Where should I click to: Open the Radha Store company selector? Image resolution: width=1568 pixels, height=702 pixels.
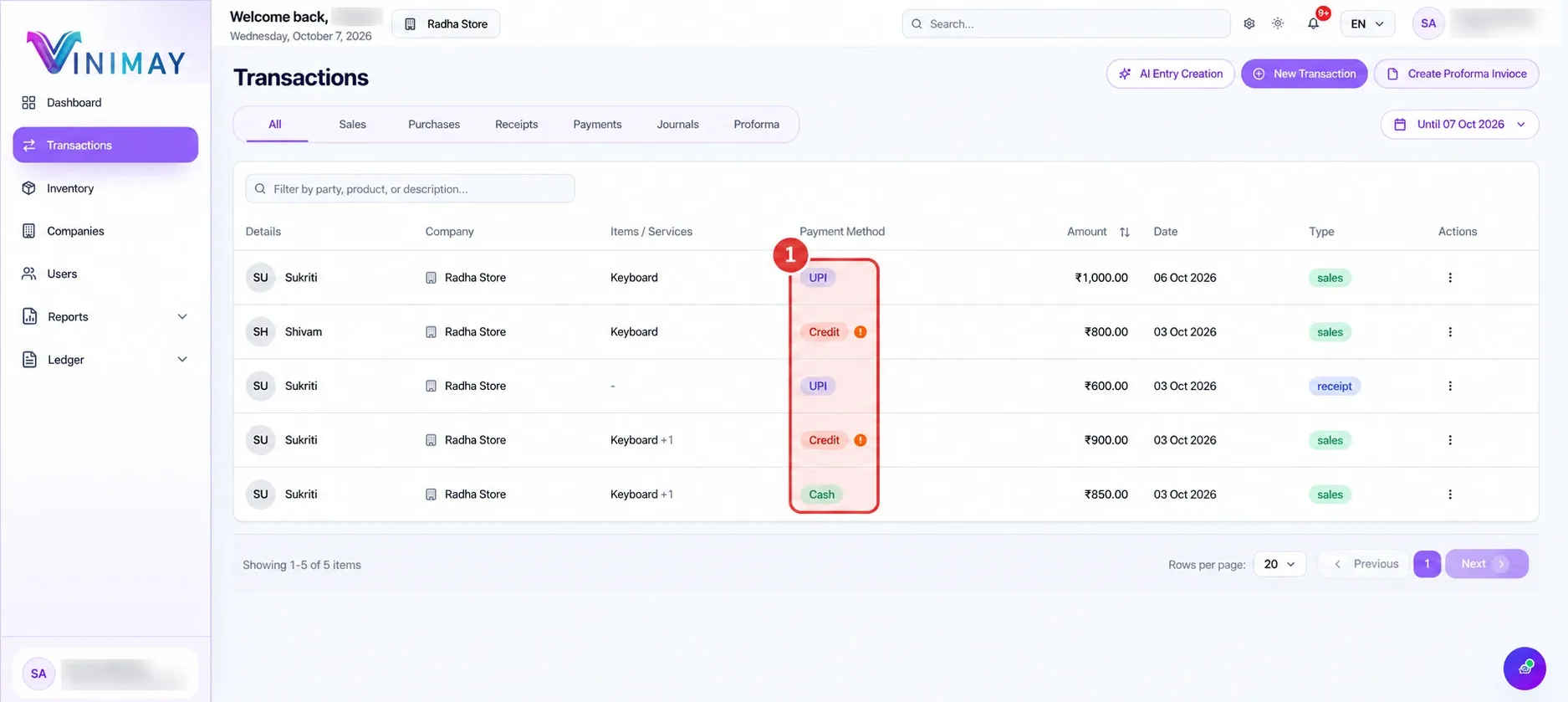(446, 23)
